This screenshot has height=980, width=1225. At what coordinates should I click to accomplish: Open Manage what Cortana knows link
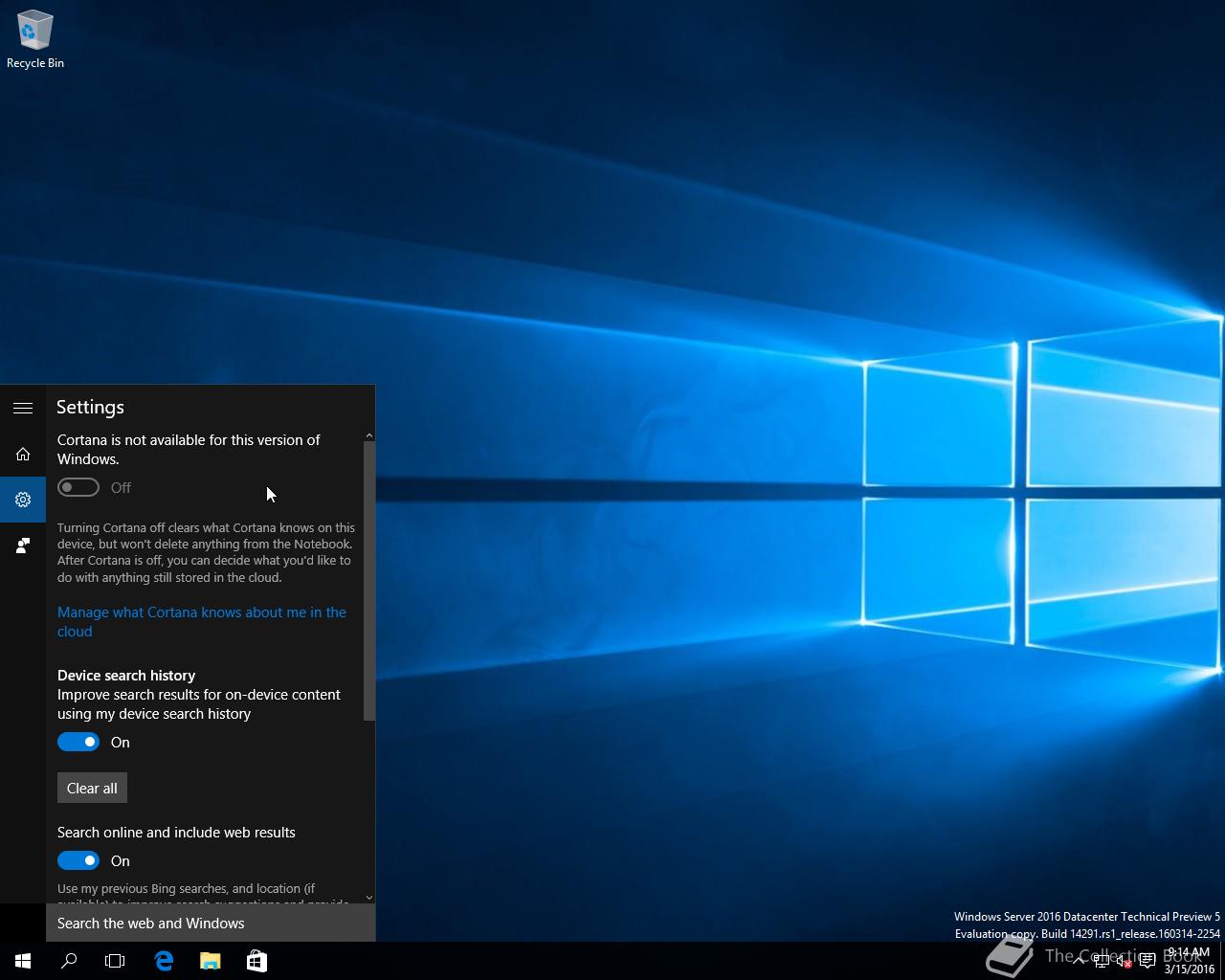click(x=202, y=621)
